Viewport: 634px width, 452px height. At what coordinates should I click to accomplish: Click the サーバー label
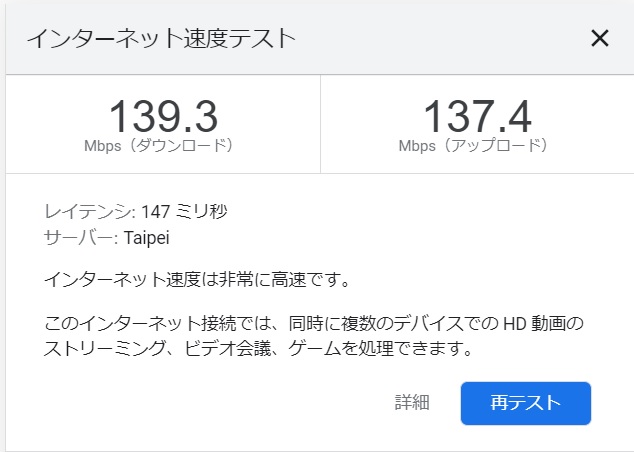pyautogui.click(x=81, y=238)
